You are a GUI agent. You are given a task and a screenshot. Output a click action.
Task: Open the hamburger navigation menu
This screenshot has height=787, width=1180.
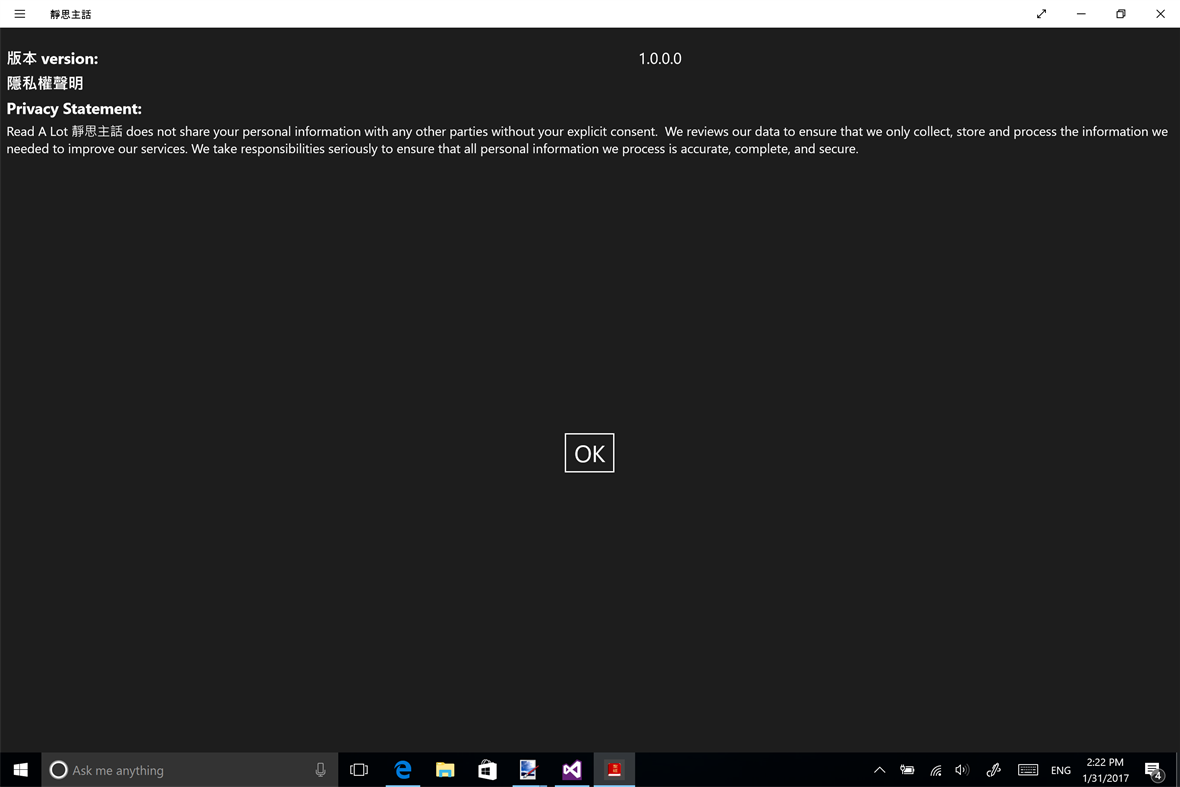19,14
